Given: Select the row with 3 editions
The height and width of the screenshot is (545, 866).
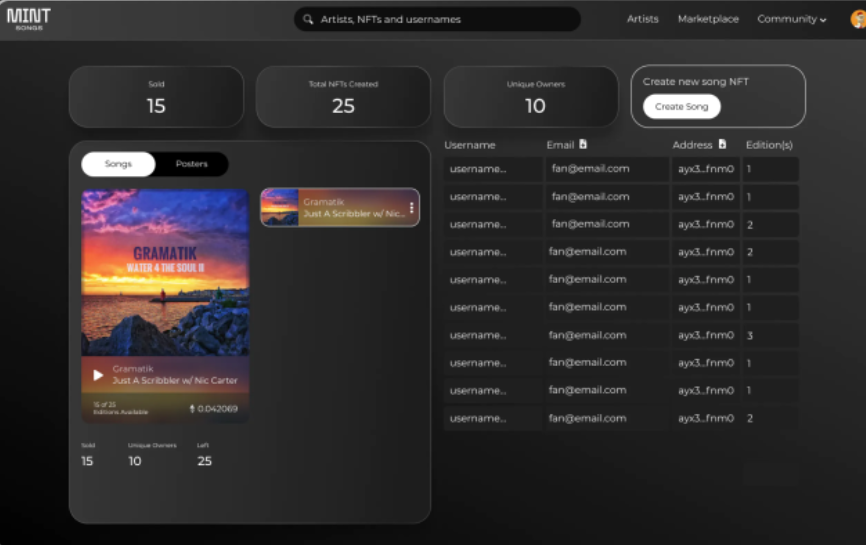Looking at the screenshot, I should coord(621,335).
